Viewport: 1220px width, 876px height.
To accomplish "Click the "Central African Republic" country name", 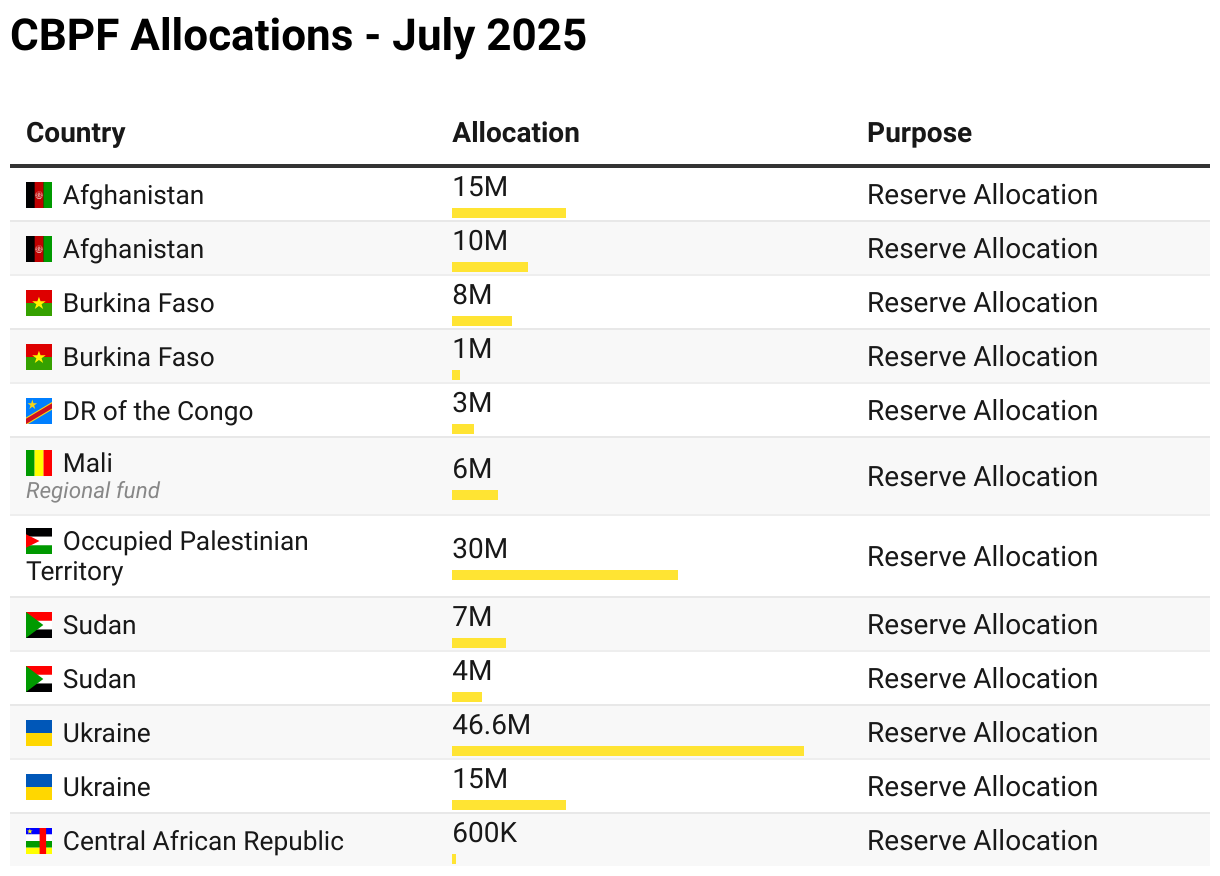I will pyautogui.click(x=203, y=841).
